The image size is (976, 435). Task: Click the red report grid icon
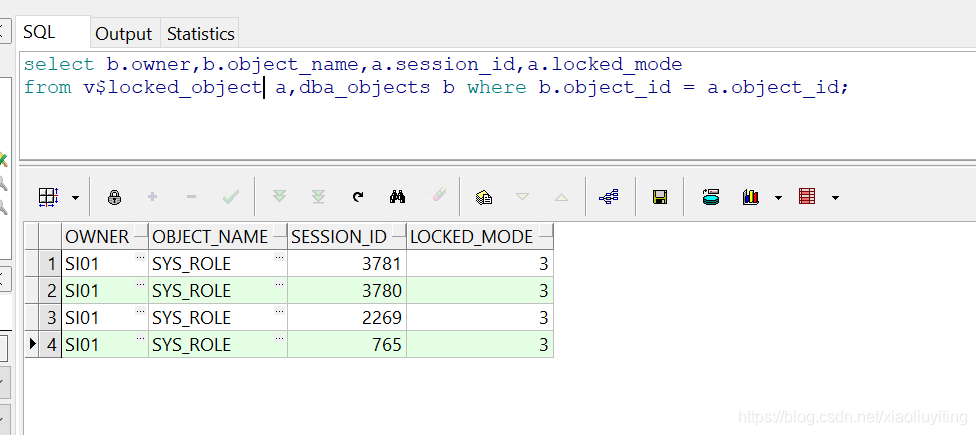[807, 197]
